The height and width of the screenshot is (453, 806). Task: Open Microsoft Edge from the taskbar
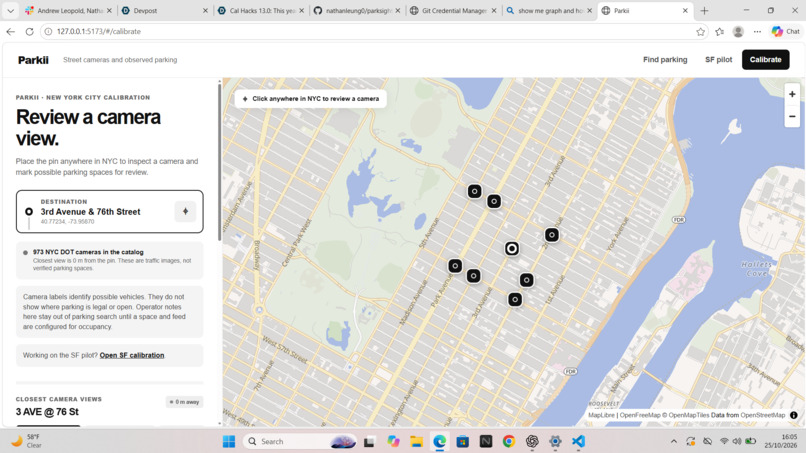439,441
